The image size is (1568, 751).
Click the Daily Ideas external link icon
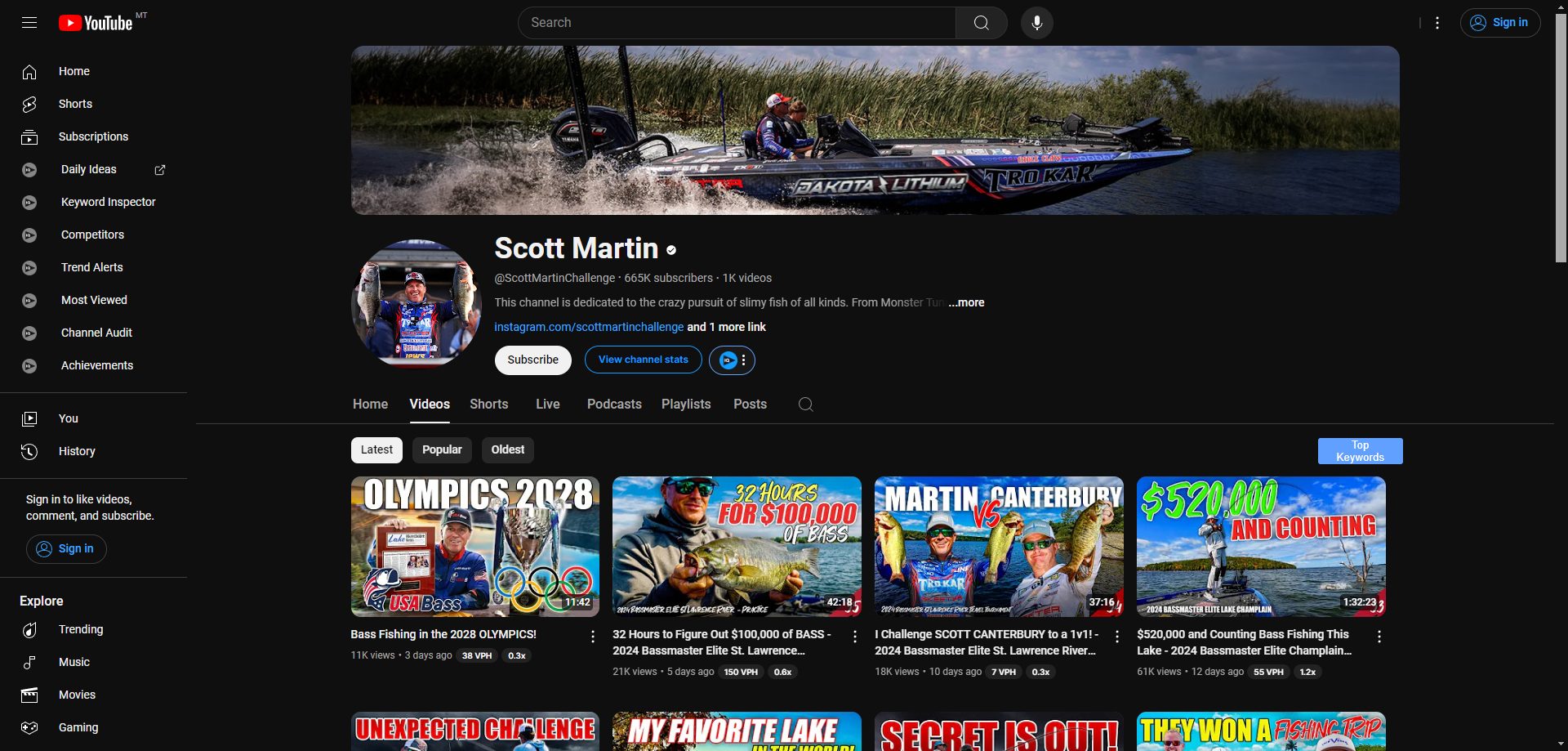(x=160, y=170)
